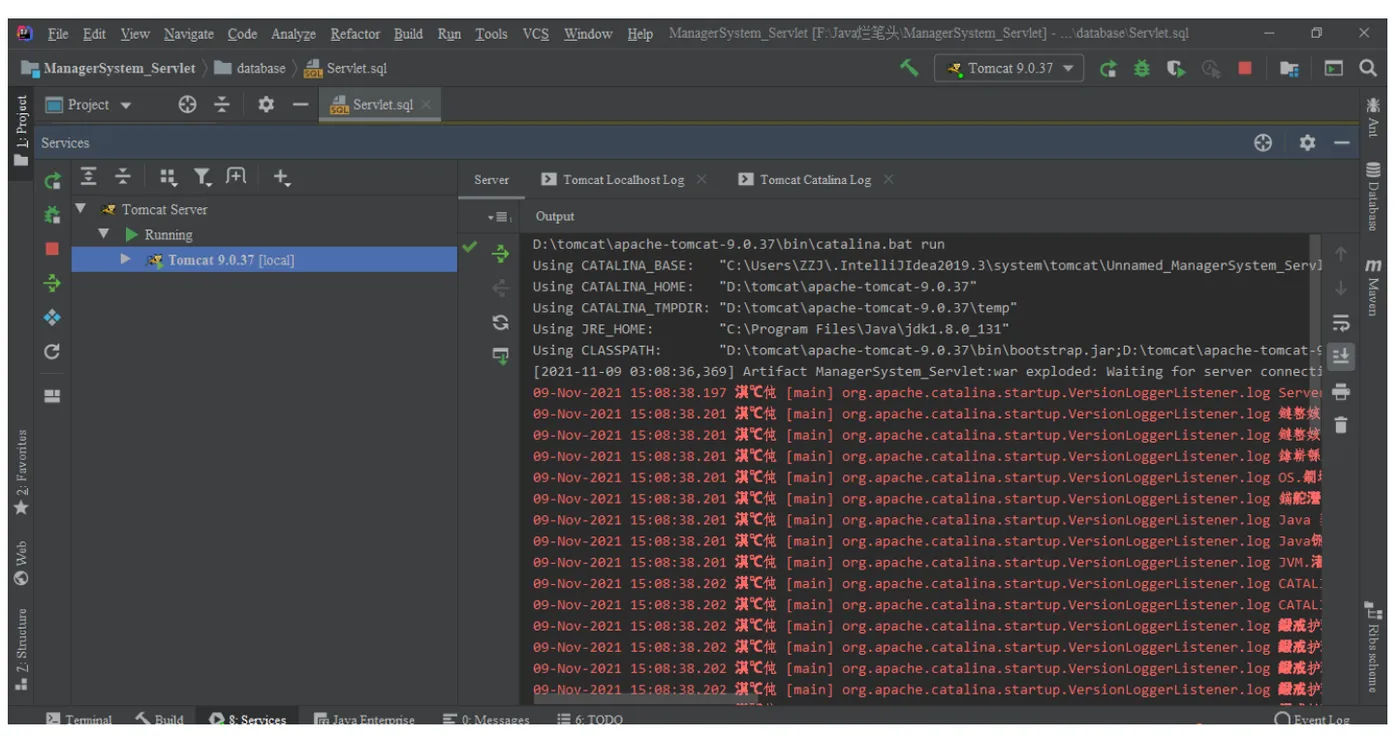Click Collapse All in the Services toolbar
Image resolution: width=1400 pixels, height=737 pixels.
pos(123,177)
